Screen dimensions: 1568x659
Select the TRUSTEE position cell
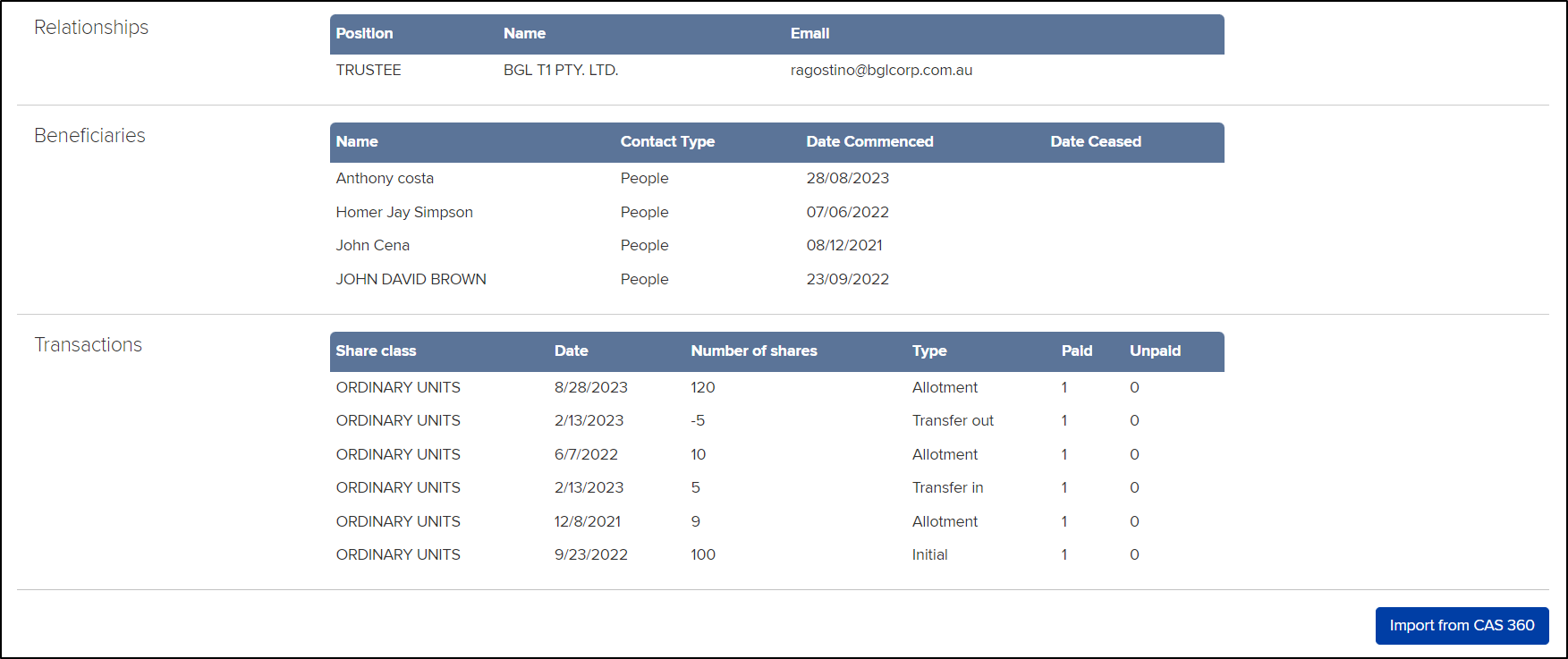(369, 70)
